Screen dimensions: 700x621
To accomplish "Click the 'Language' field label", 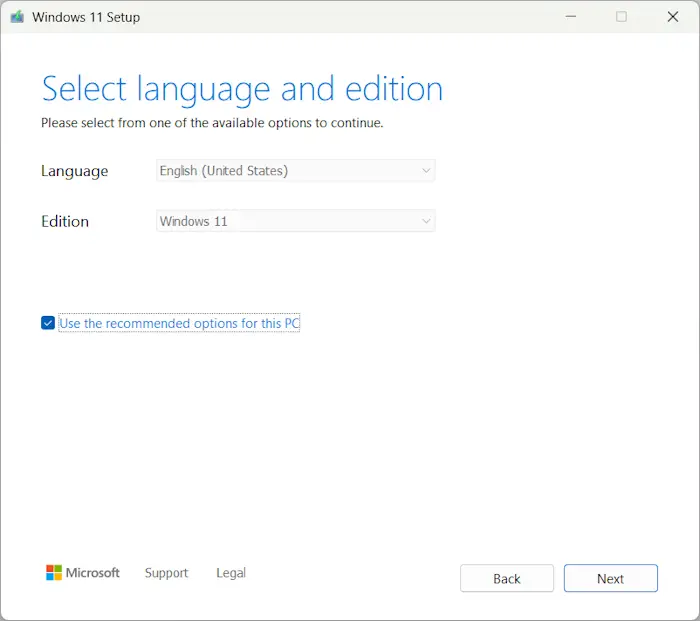I will [75, 171].
